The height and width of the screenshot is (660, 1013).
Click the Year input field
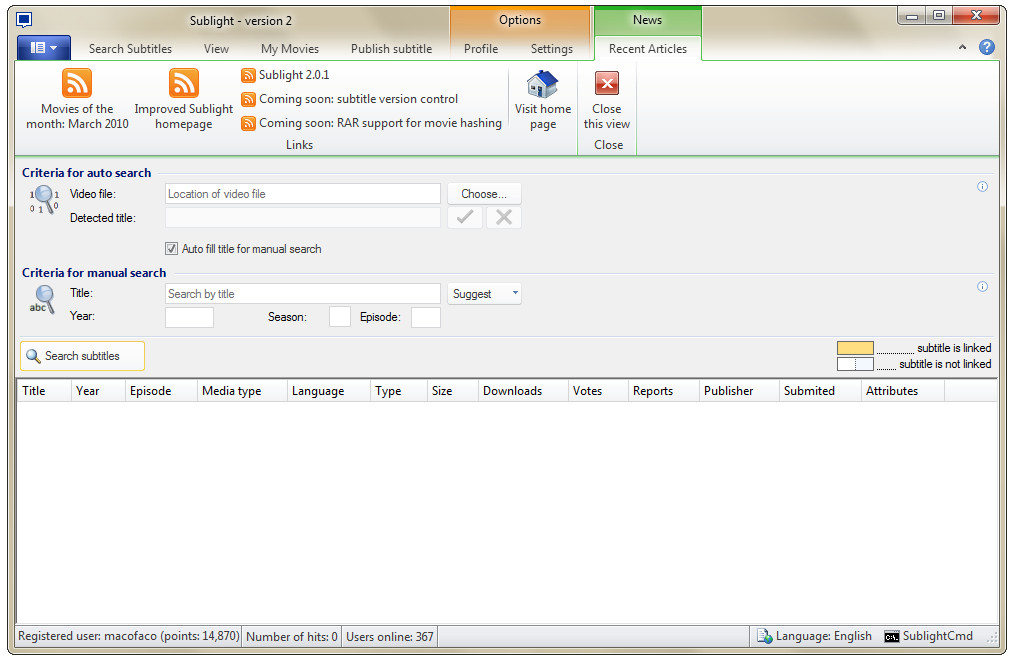[189, 317]
